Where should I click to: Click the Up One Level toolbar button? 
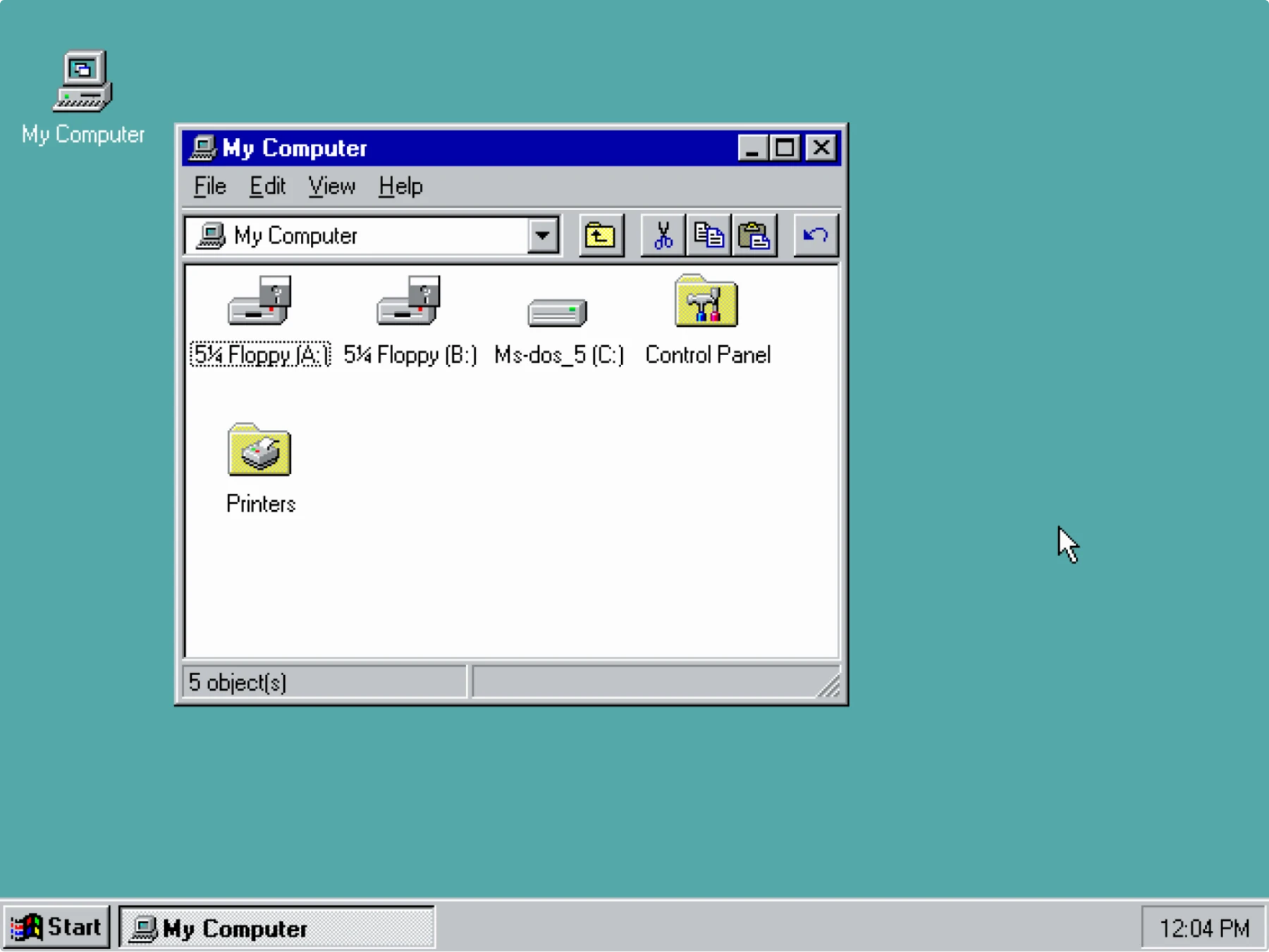[601, 235]
